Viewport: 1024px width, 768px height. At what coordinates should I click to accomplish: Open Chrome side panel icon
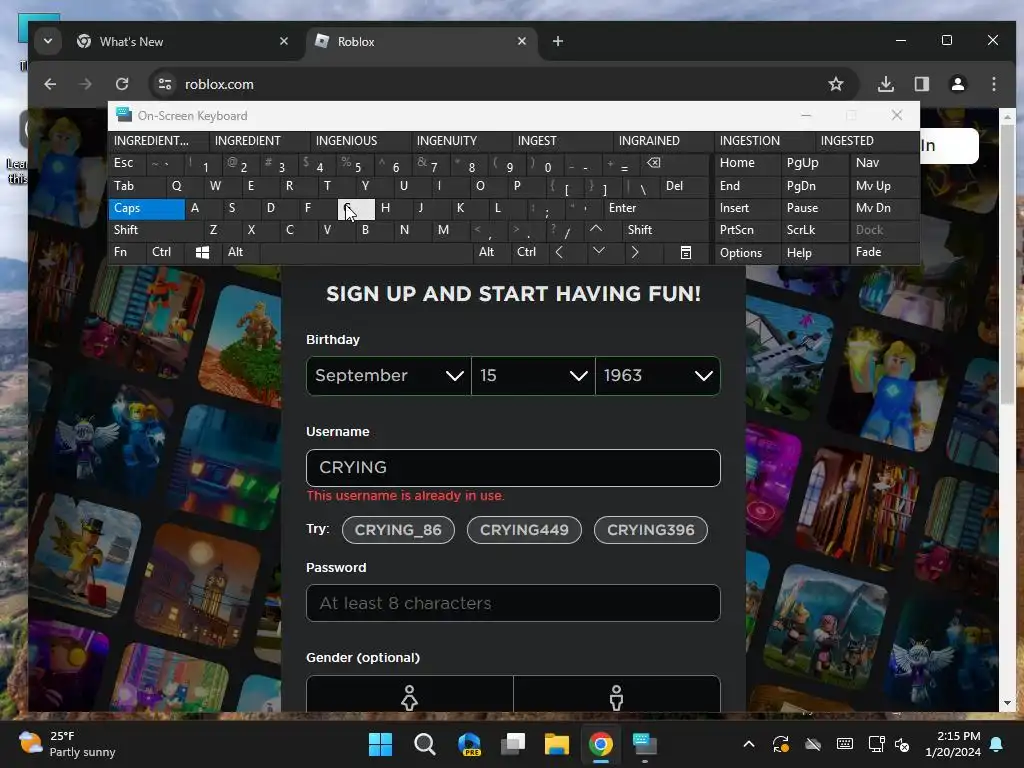[921, 84]
